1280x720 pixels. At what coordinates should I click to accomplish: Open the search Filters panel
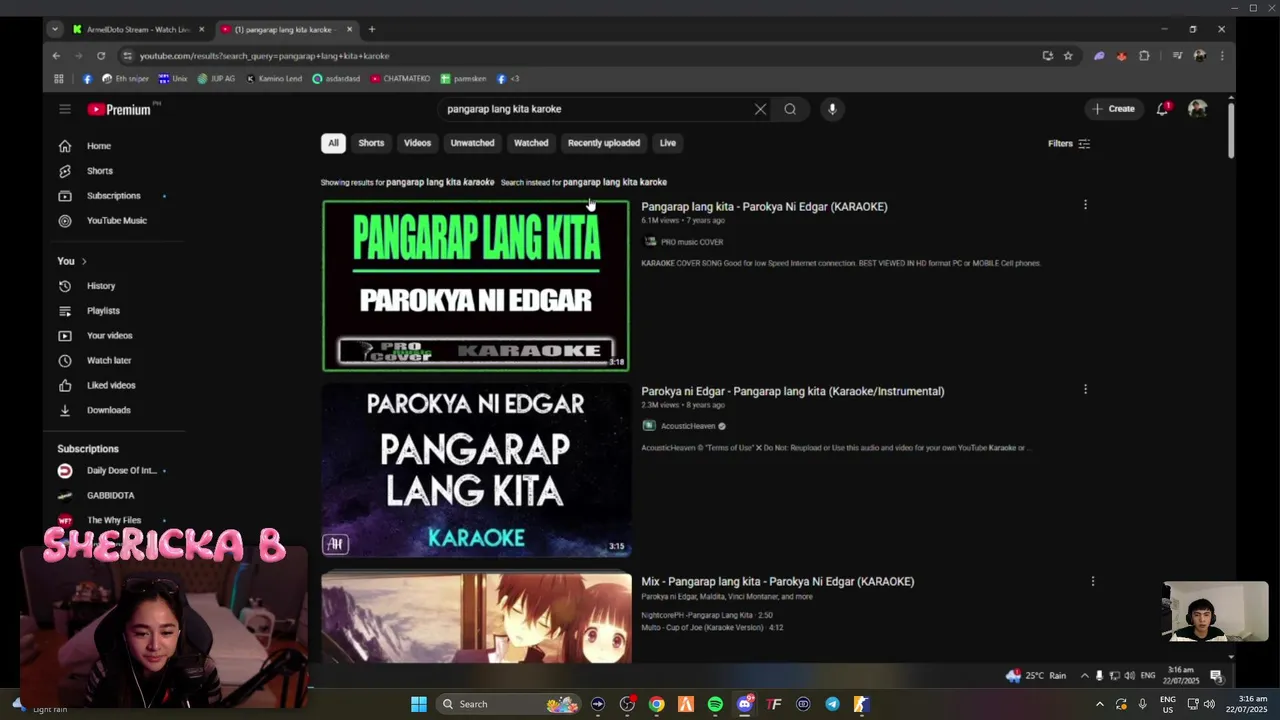point(1069,143)
